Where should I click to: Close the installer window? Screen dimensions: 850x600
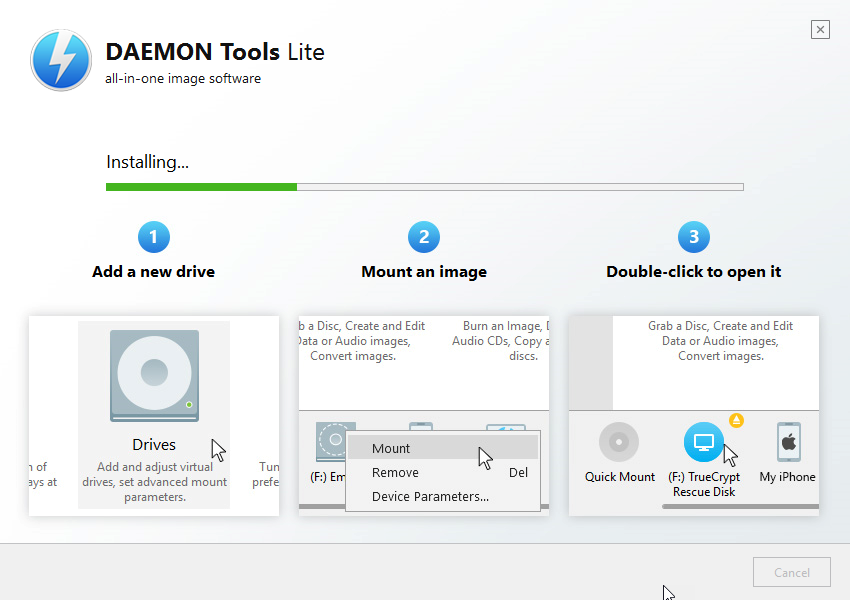(x=820, y=29)
